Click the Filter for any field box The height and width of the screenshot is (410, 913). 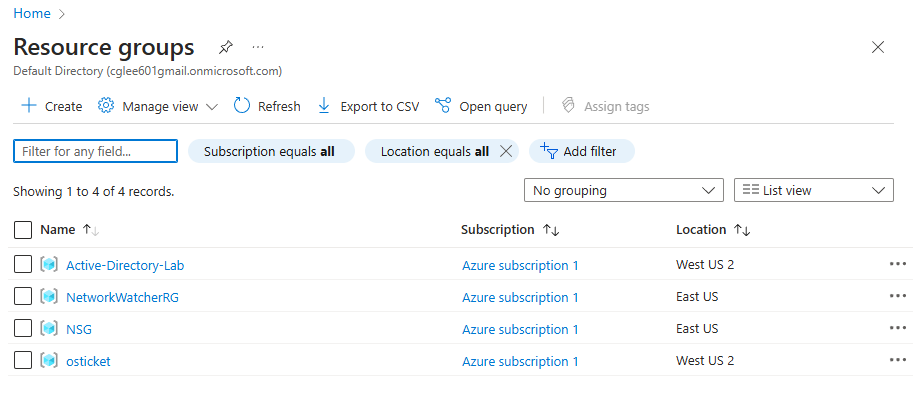pos(95,151)
